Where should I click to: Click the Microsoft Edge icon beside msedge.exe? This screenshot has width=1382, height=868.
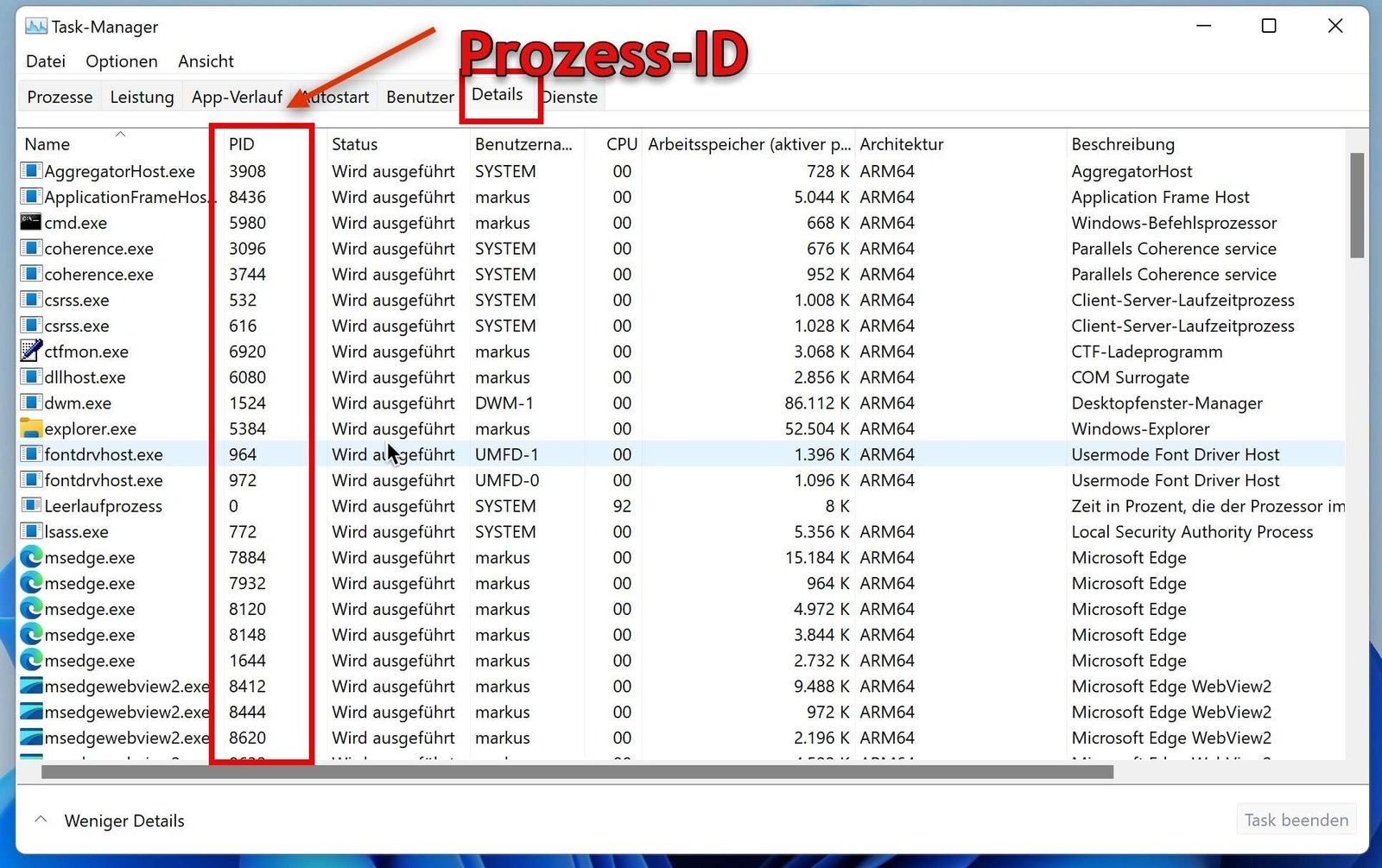(x=31, y=558)
